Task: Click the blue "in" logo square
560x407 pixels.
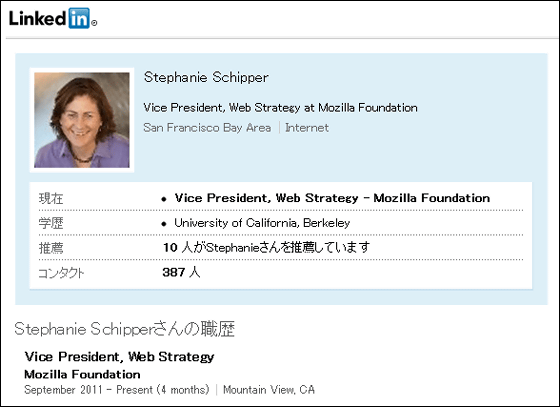Action: (x=79, y=18)
